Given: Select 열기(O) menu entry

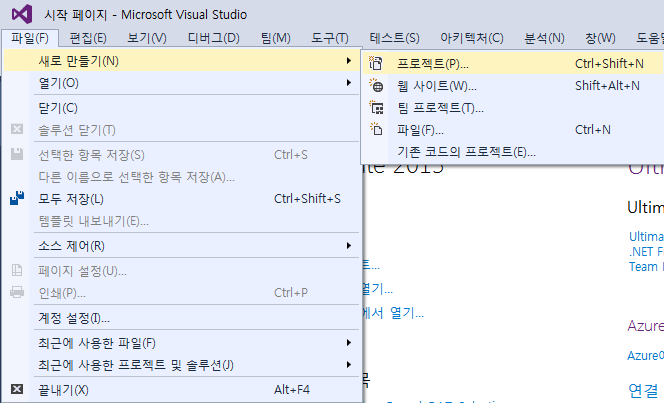Looking at the screenshot, I should [182, 83].
